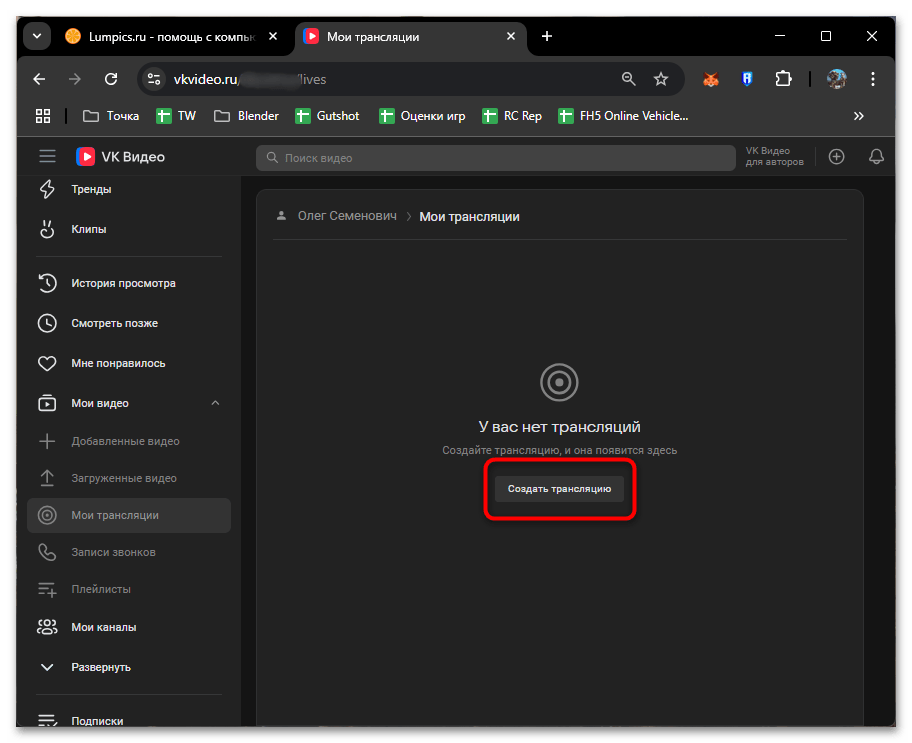
Task: Open Мне понравилось in sidebar
Action: 118,363
